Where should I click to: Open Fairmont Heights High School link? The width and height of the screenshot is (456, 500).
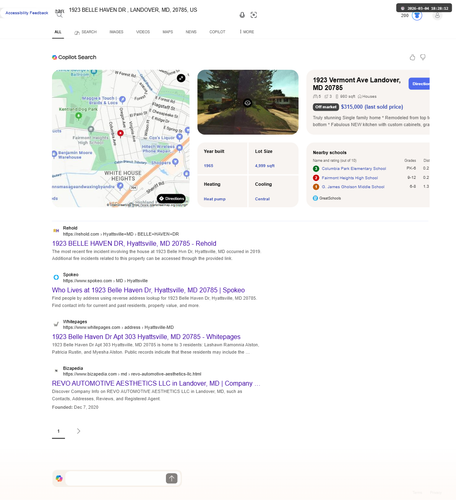(x=350, y=178)
